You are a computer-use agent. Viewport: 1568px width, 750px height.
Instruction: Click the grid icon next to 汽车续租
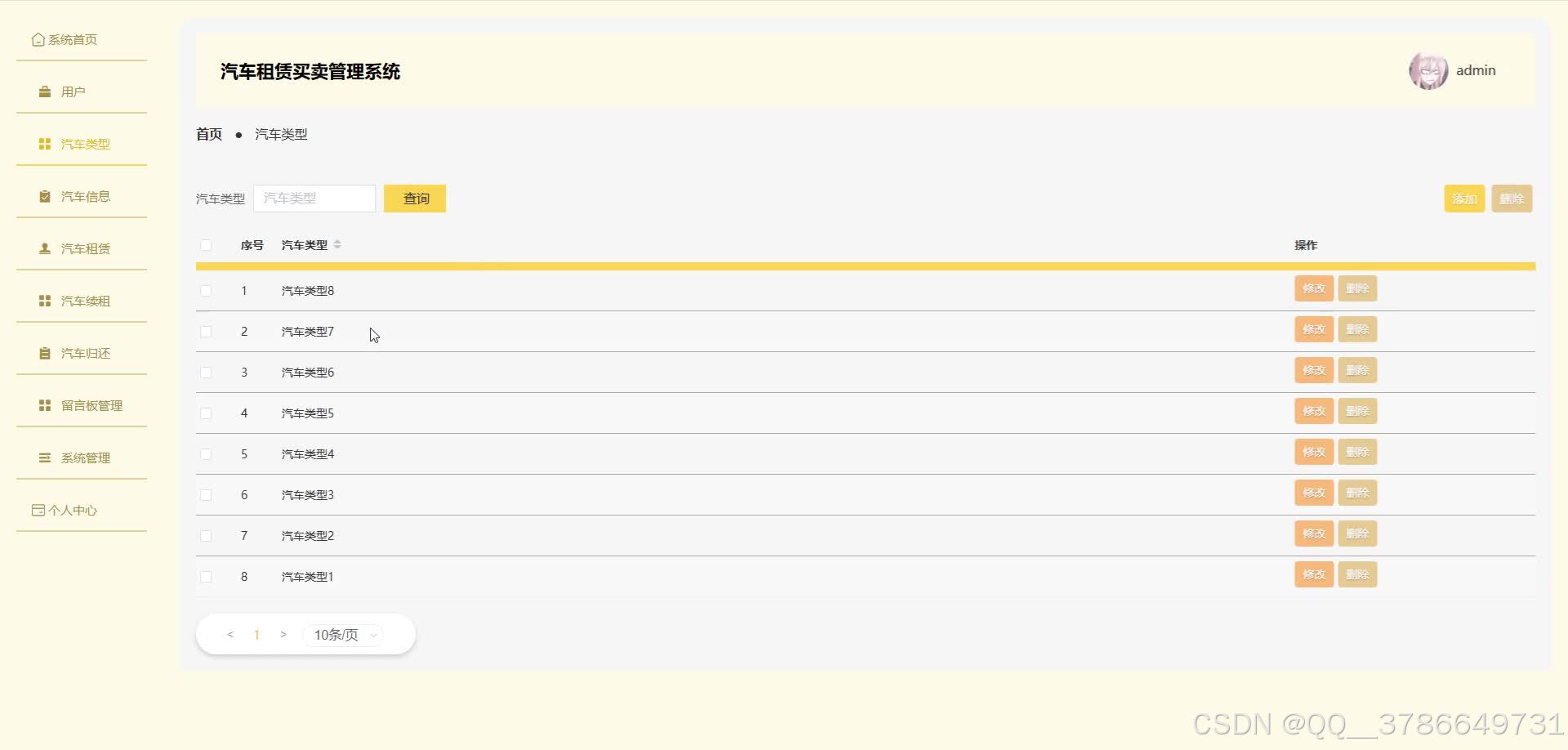[45, 301]
